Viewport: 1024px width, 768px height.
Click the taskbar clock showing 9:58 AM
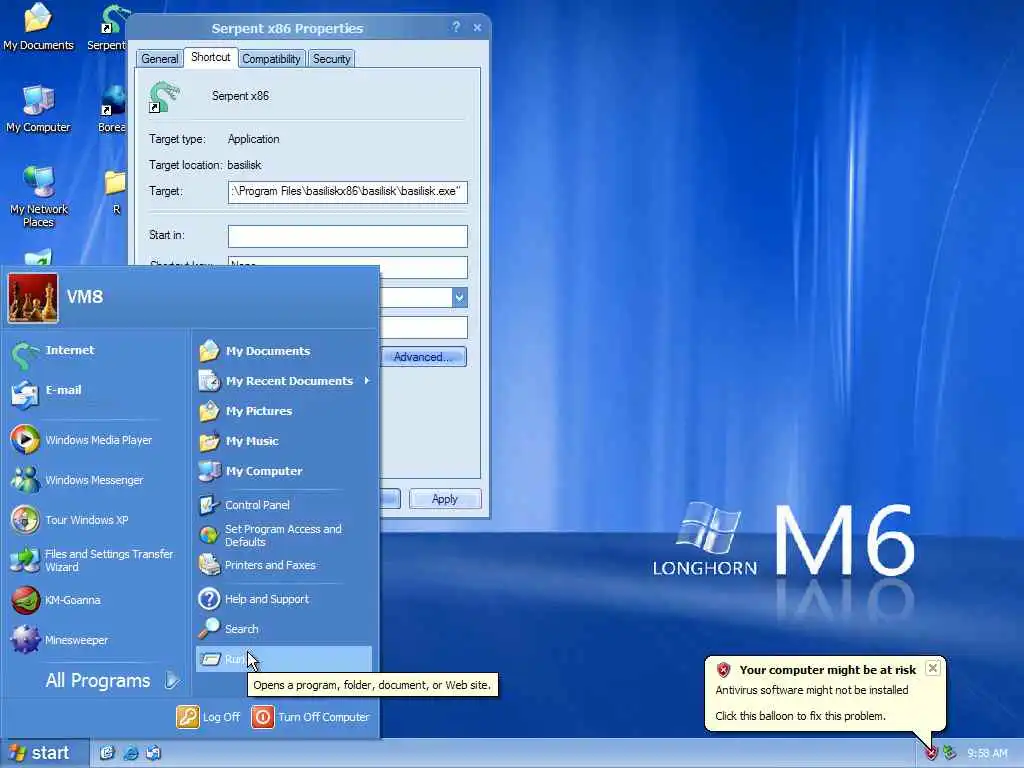pyautogui.click(x=987, y=753)
